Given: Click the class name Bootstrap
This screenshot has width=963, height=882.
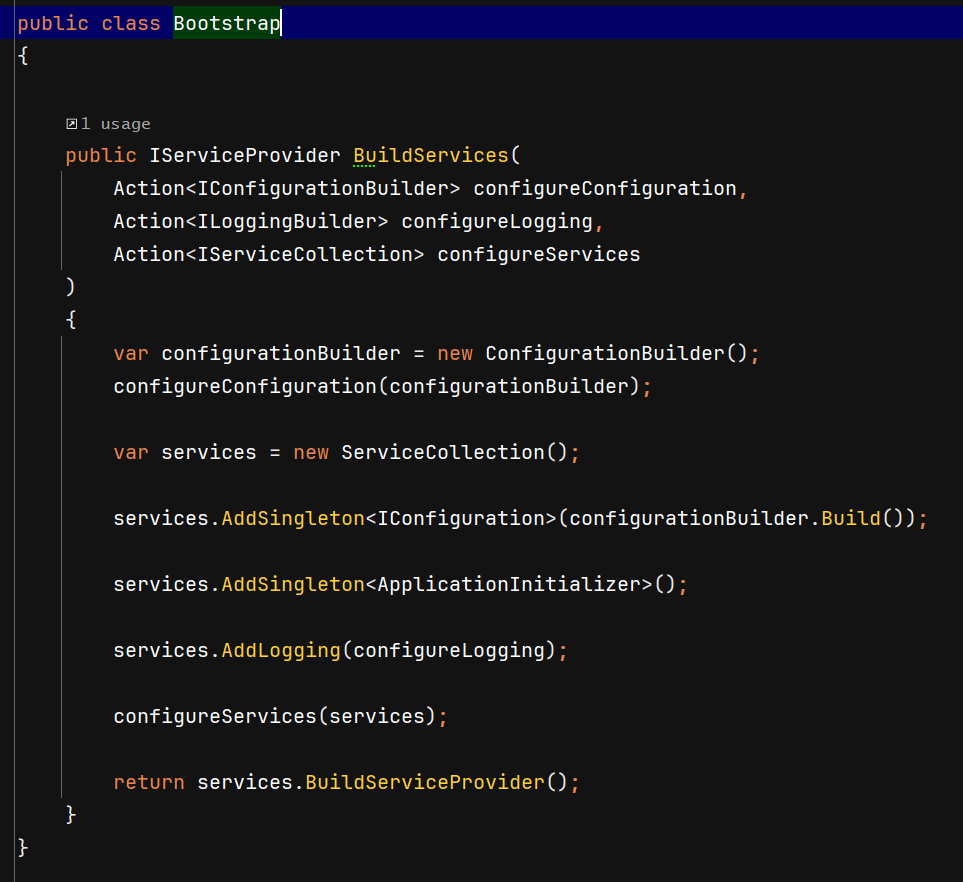Looking at the screenshot, I should click(227, 23).
